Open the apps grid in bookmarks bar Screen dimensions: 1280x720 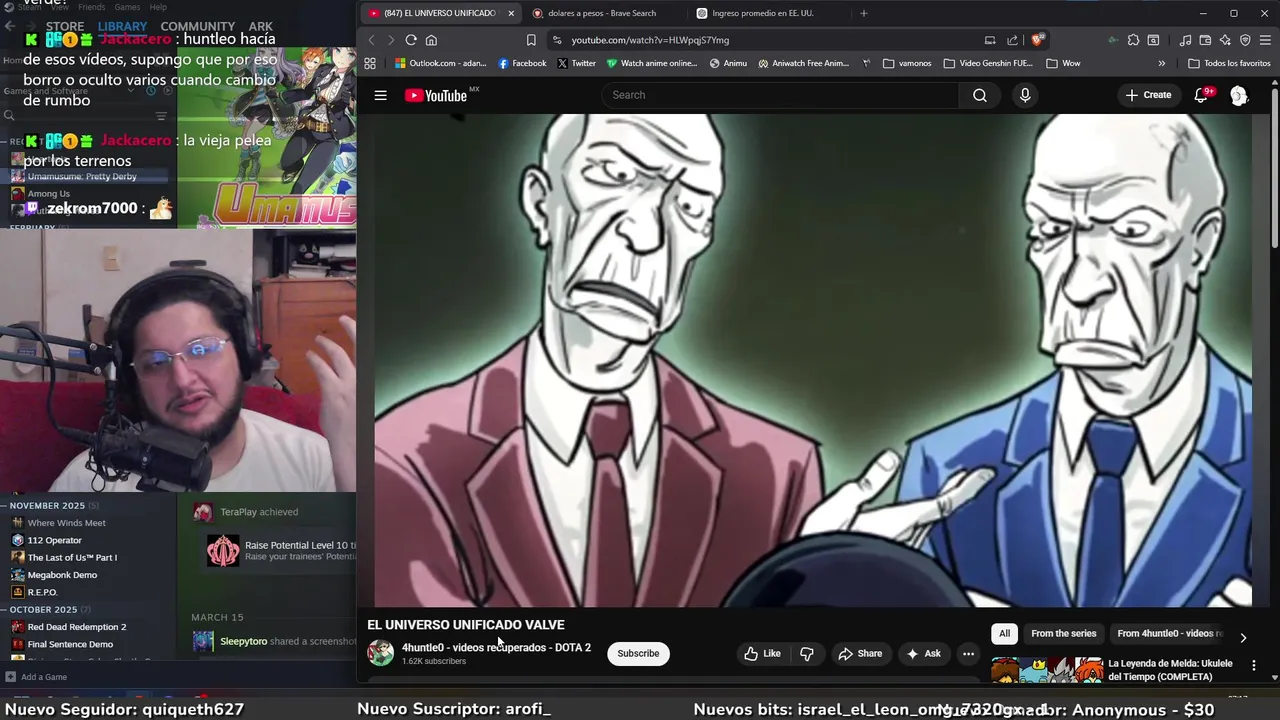click(x=370, y=63)
